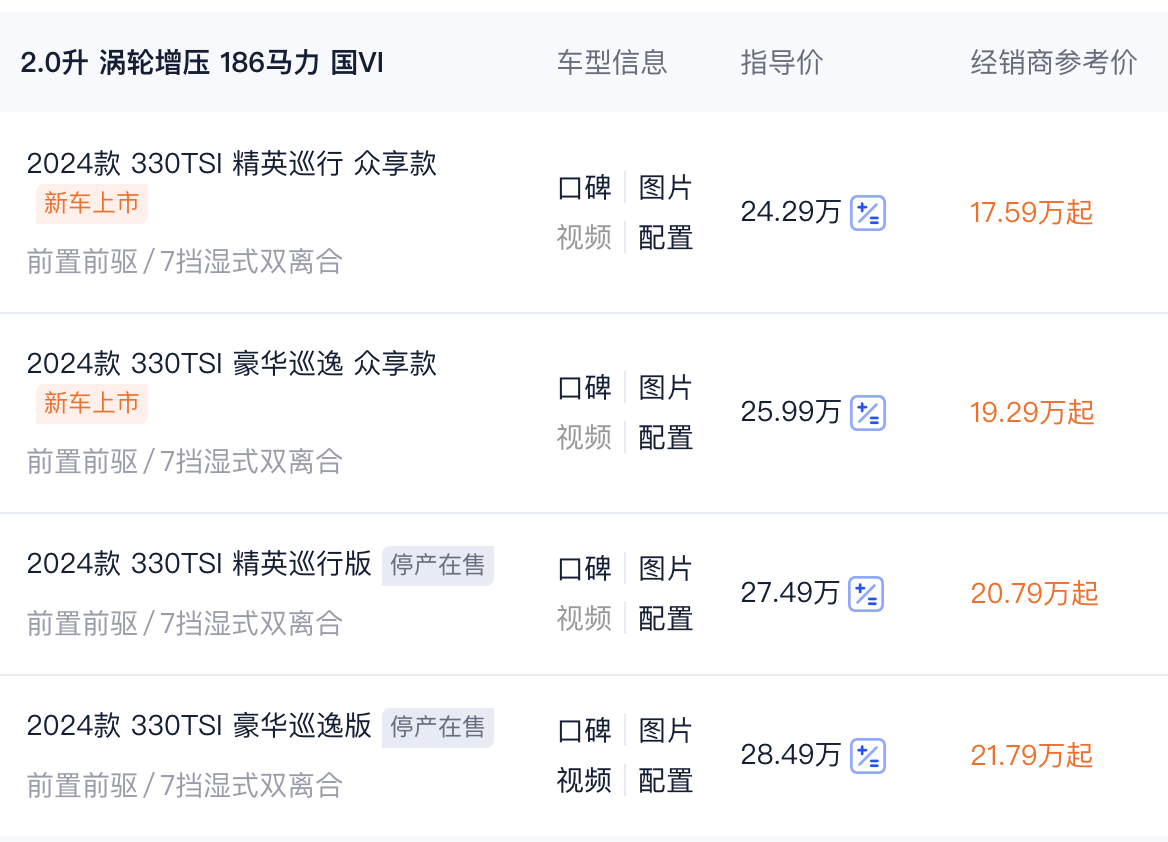The width and height of the screenshot is (1168, 842).
Task: Open 配置 for 330TSI 精英巡行版
Action: [x=666, y=619]
